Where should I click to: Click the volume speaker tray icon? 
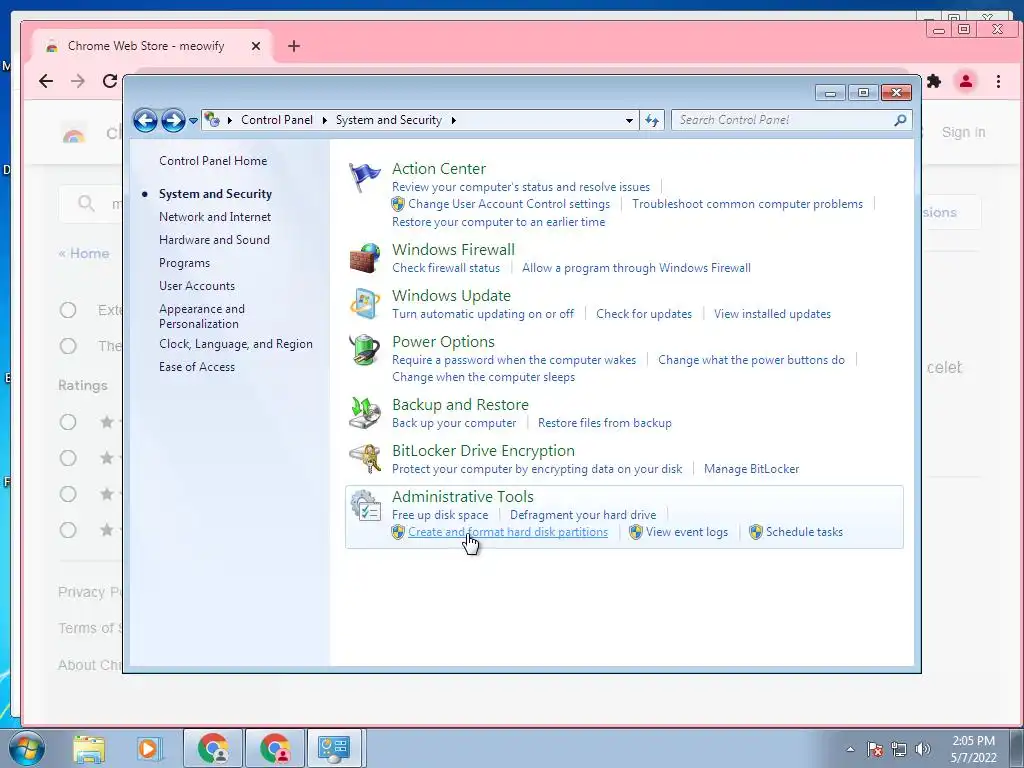923,749
